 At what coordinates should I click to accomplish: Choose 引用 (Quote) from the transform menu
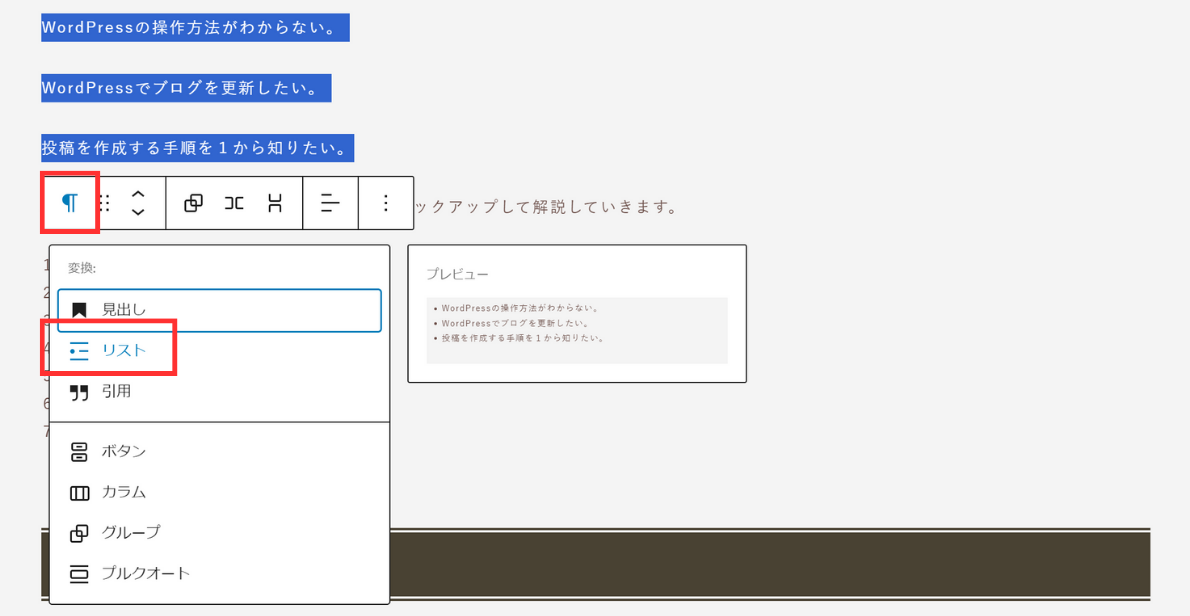(x=116, y=391)
